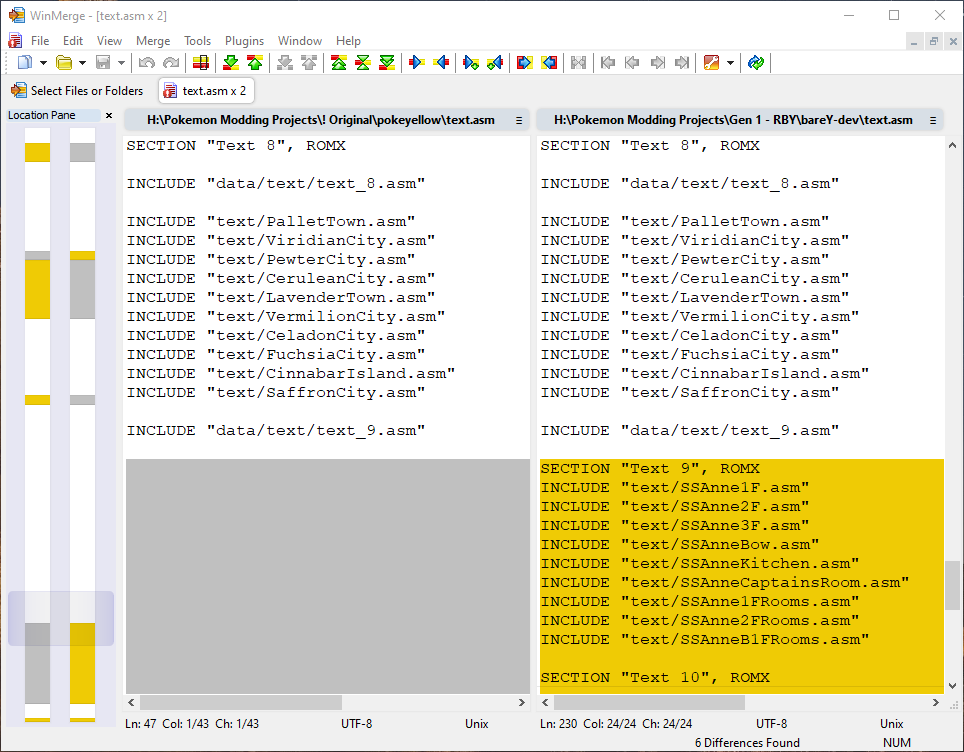Click the right file path header

point(733,120)
